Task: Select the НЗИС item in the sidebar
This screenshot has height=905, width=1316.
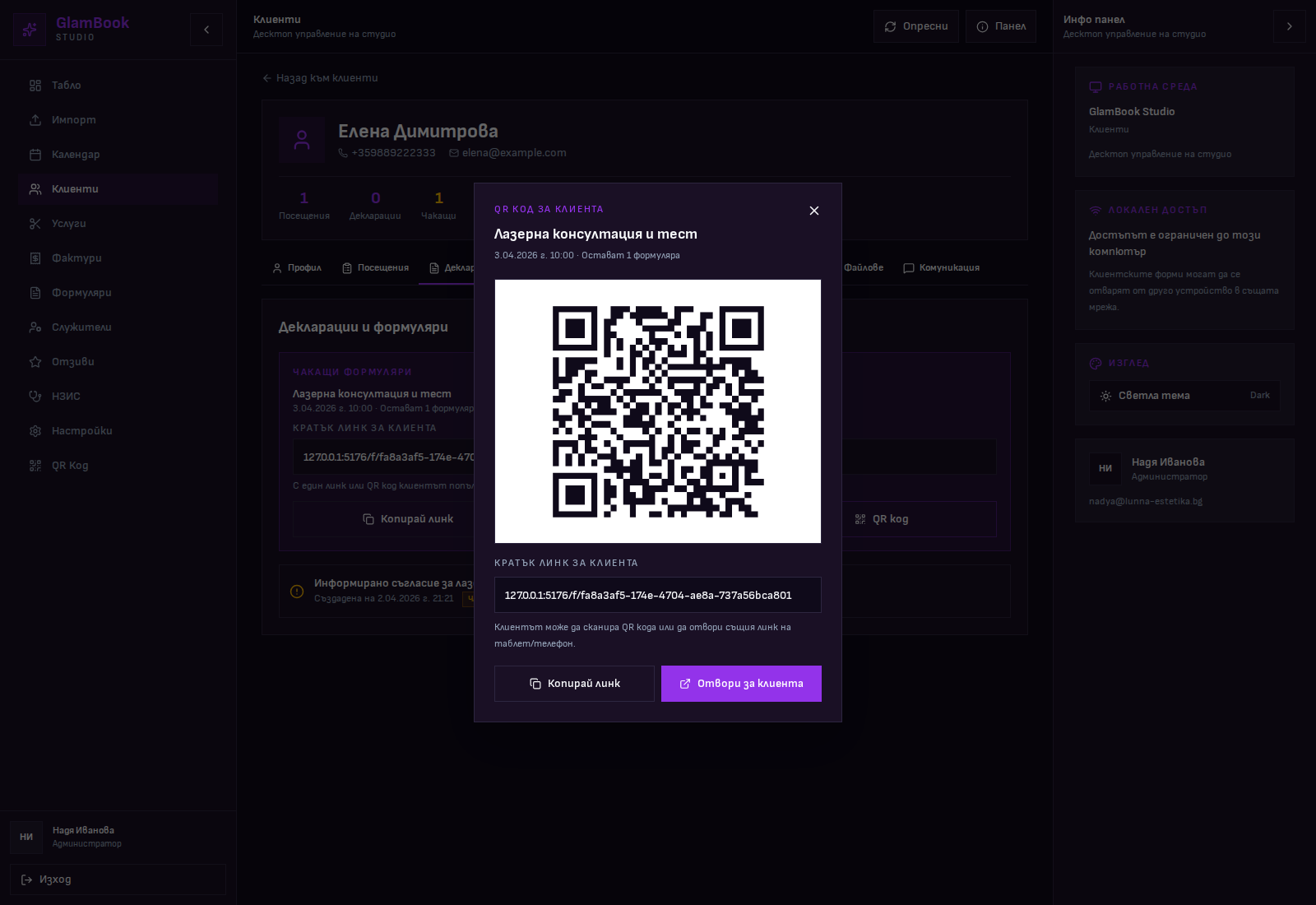Action: tap(66, 396)
